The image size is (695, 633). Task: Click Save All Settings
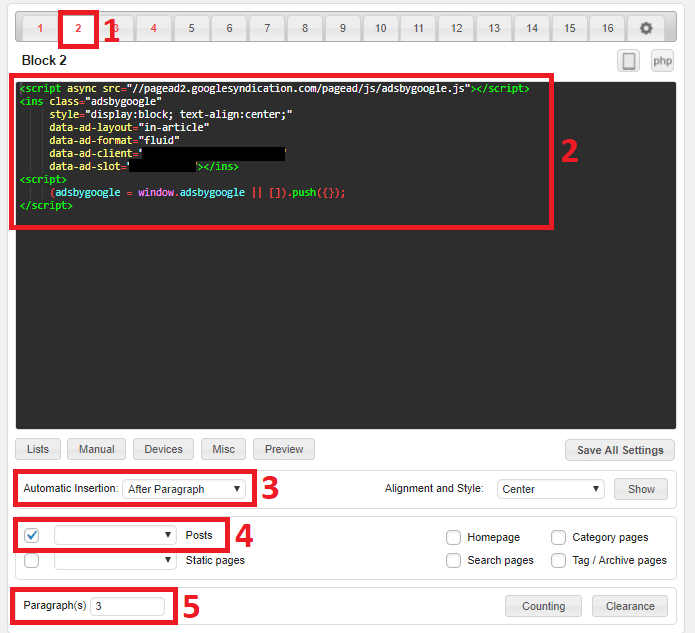[x=620, y=450]
